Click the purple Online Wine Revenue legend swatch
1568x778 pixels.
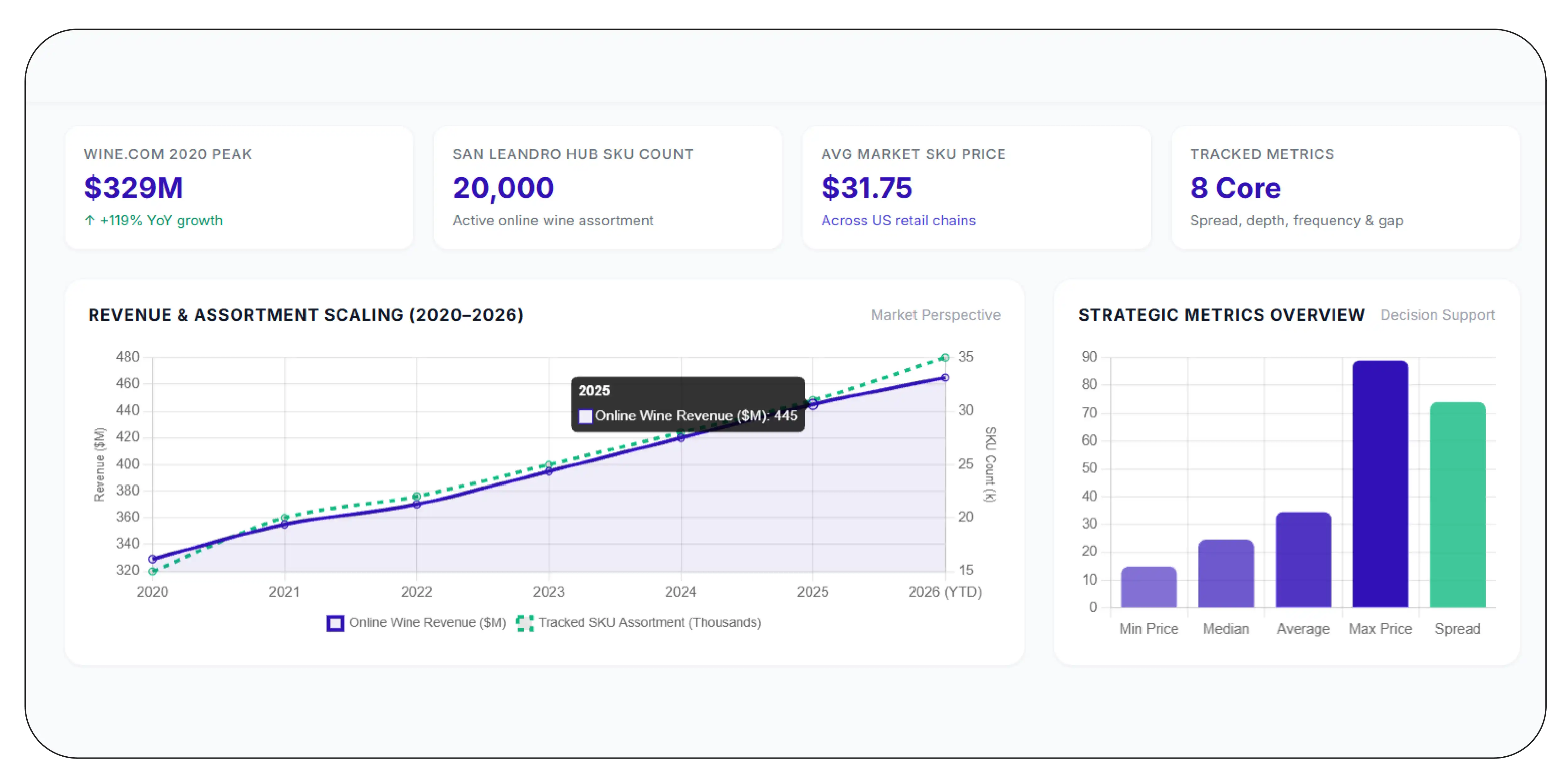pos(335,623)
